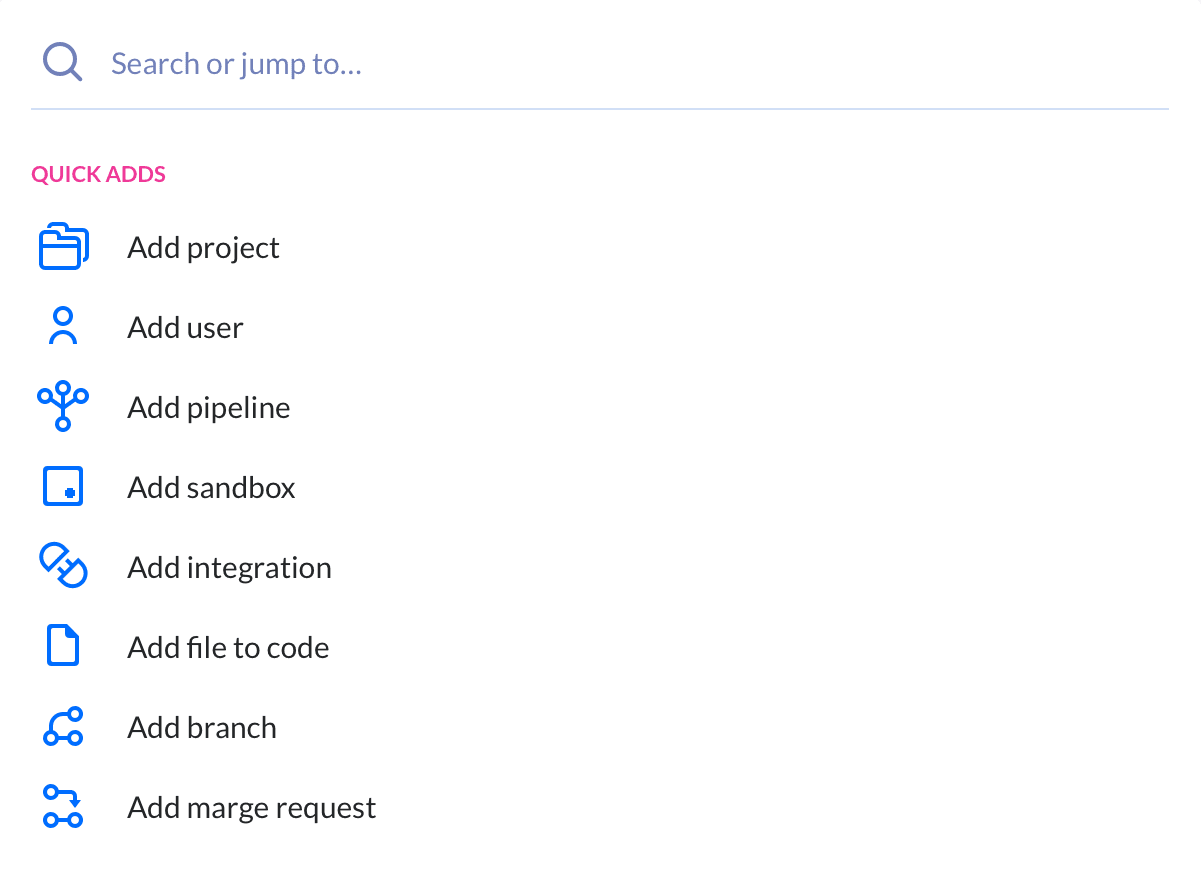Click the branch icon

pos(63,727)
